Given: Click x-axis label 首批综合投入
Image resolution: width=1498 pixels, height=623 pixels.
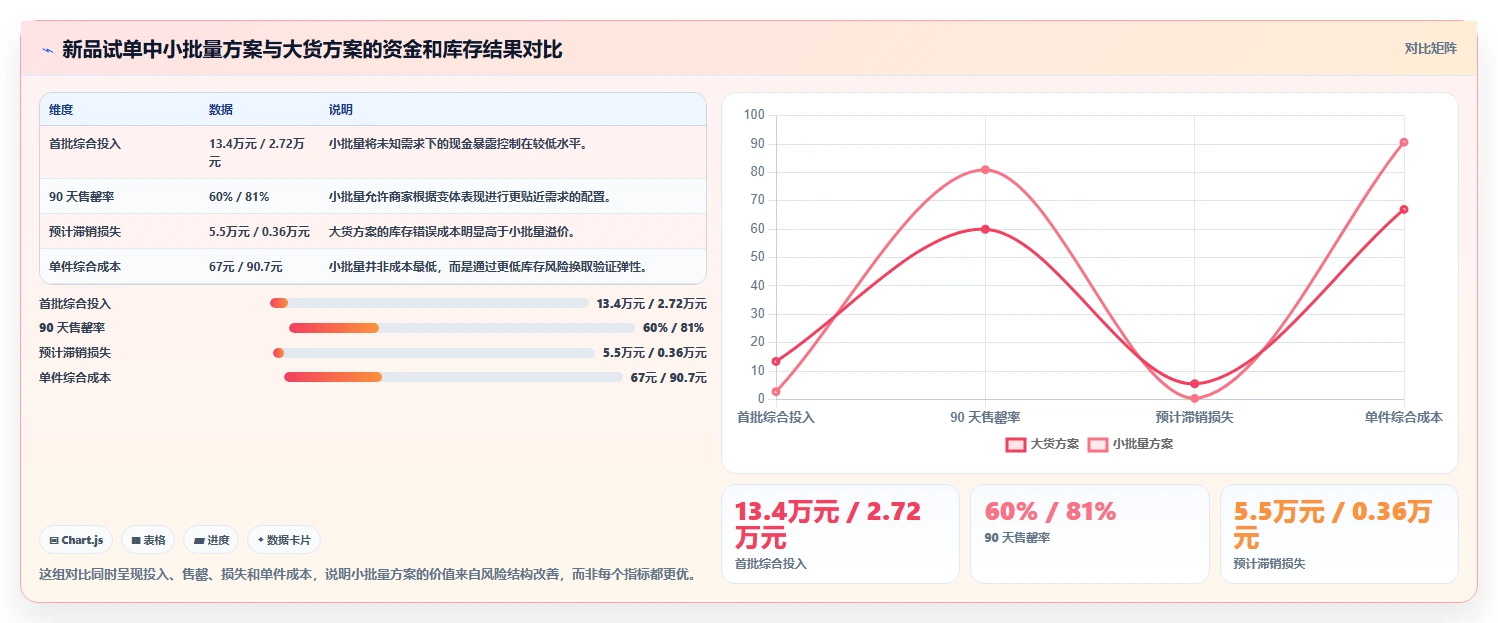Looking at the screenshot, I should [x=776, y=417].
